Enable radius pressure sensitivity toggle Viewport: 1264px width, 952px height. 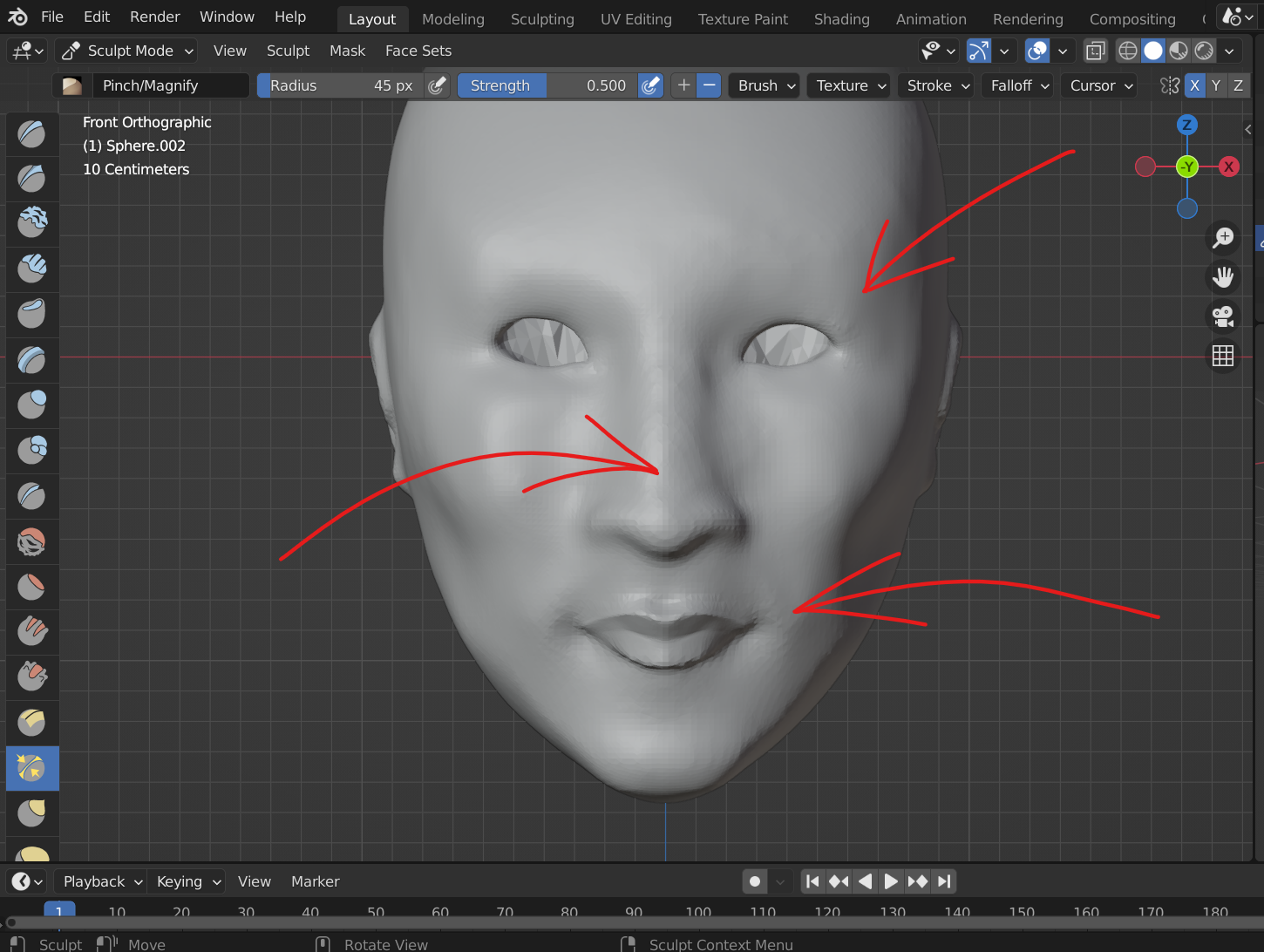[x=438, y=85]
